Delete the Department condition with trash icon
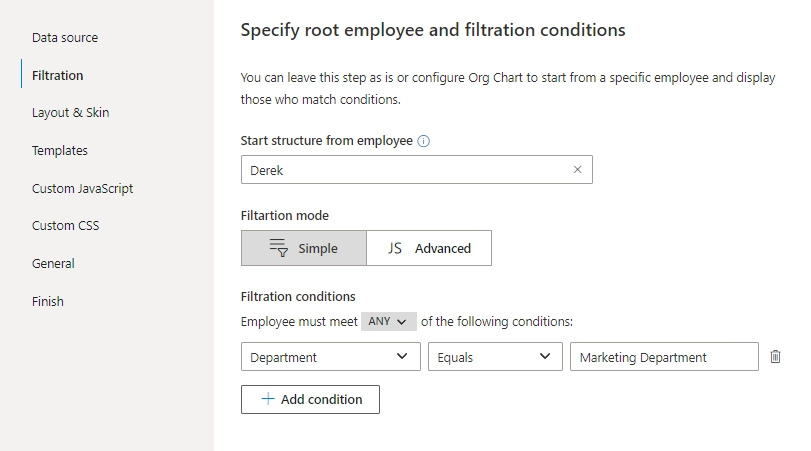The width and height of the screenshot is (811, 451). pyautogui.click(x=775, y=356)
